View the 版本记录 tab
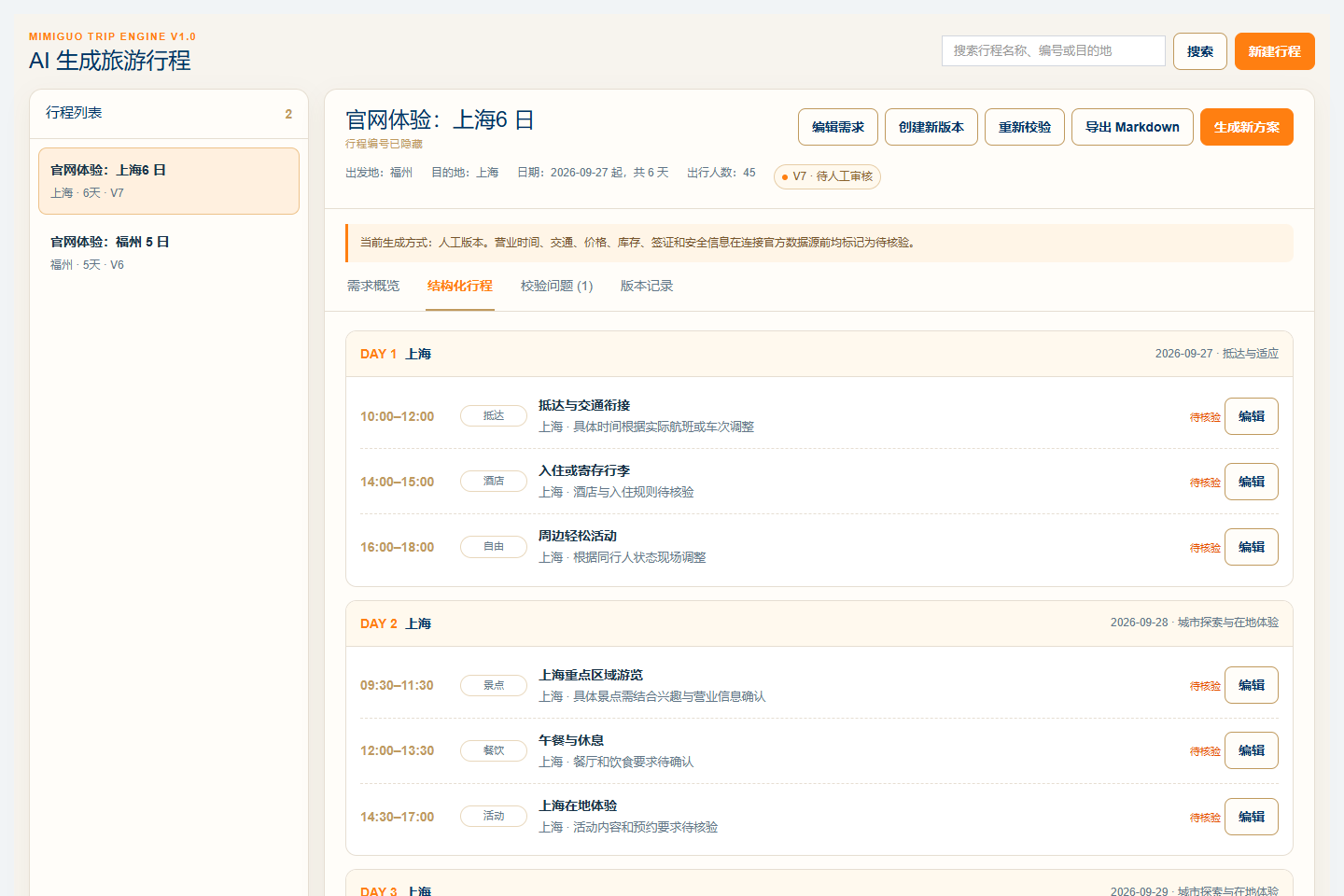 (647, 286)
